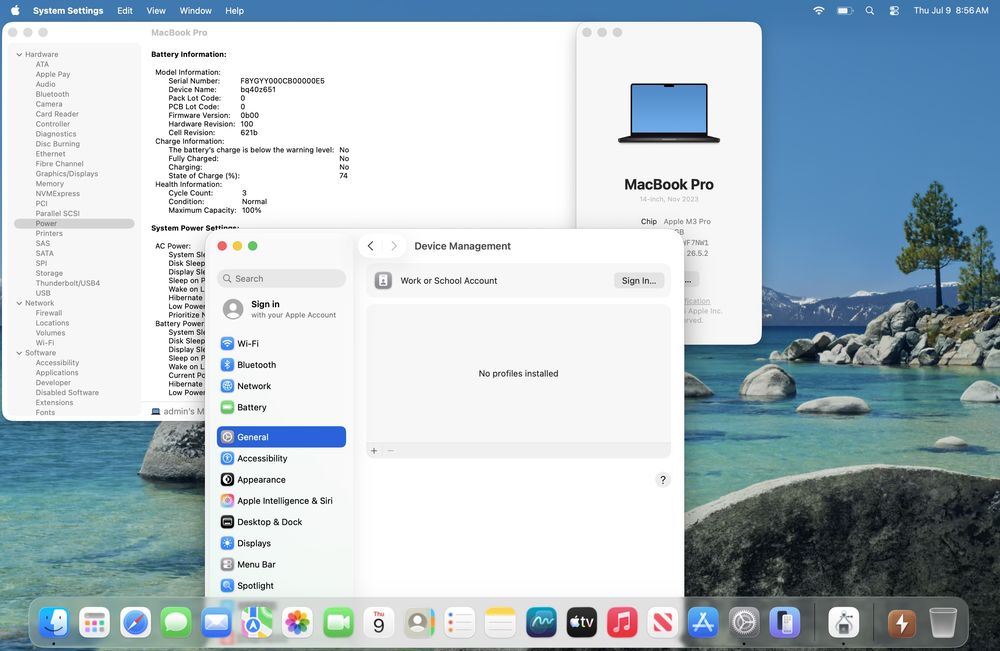Click the Work or School Account icon

pyautogui.click(x=383, y=281)
